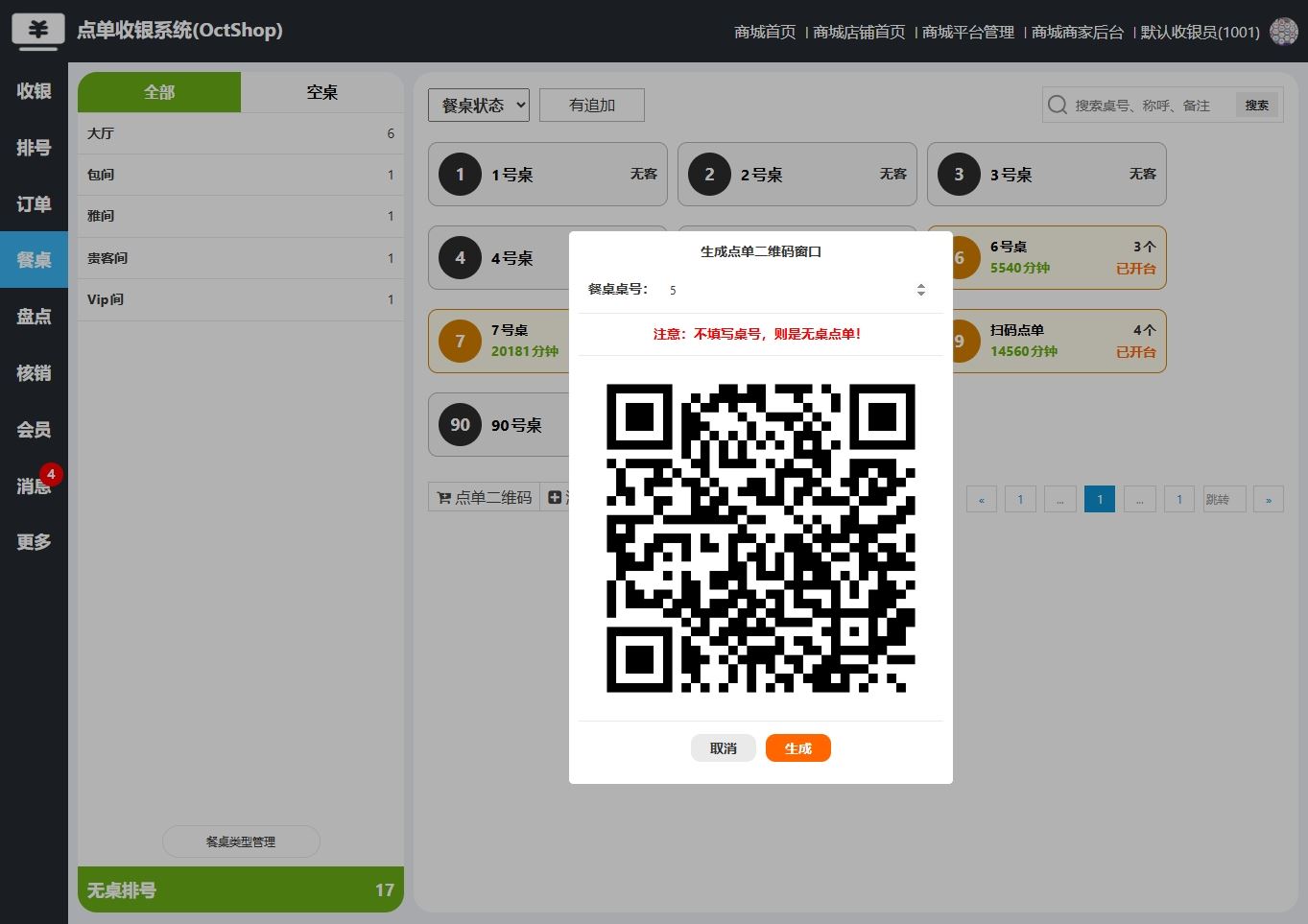Viewport: 1308px width, 924px height.
Task: Click the highlighted current page 1
Action: click(1100, 499)
